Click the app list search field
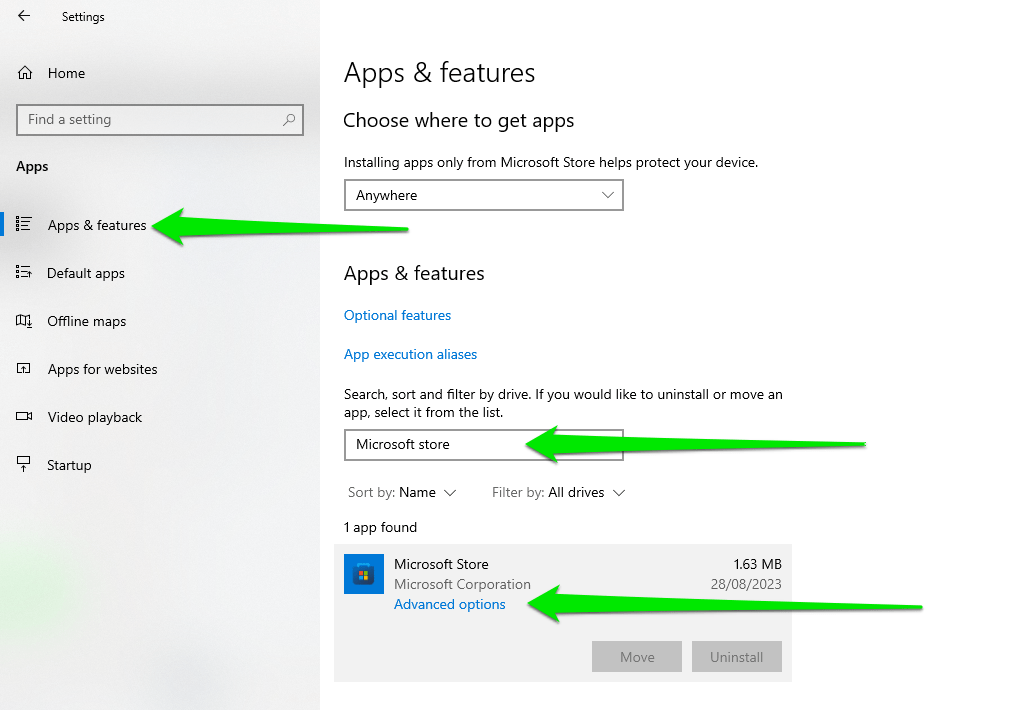 (440, 445)
